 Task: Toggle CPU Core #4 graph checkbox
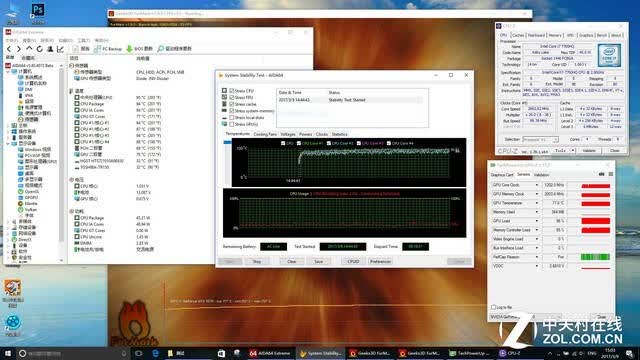click(x=389, y=143)
